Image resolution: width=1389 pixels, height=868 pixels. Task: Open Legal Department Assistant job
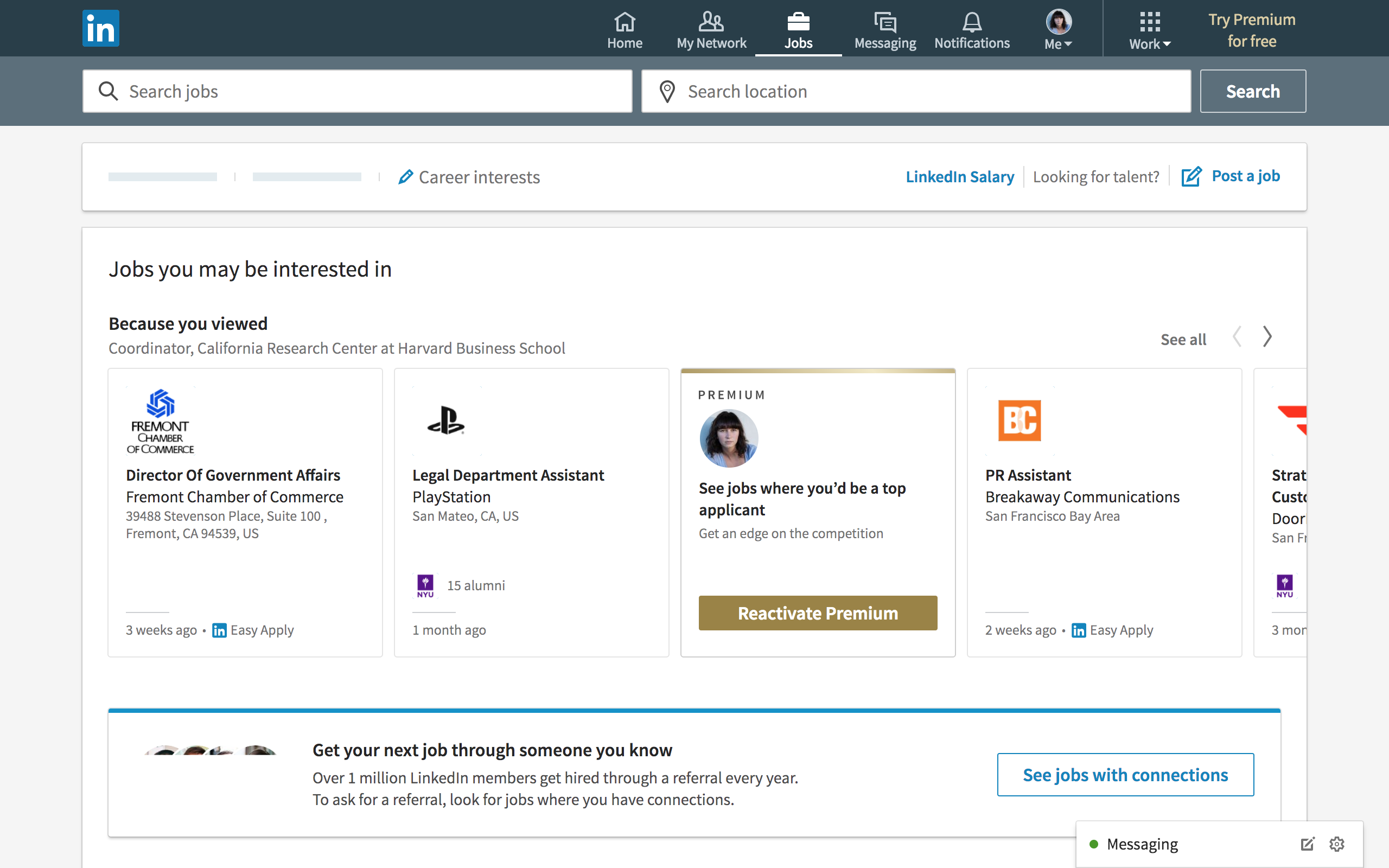pos(508,475)
